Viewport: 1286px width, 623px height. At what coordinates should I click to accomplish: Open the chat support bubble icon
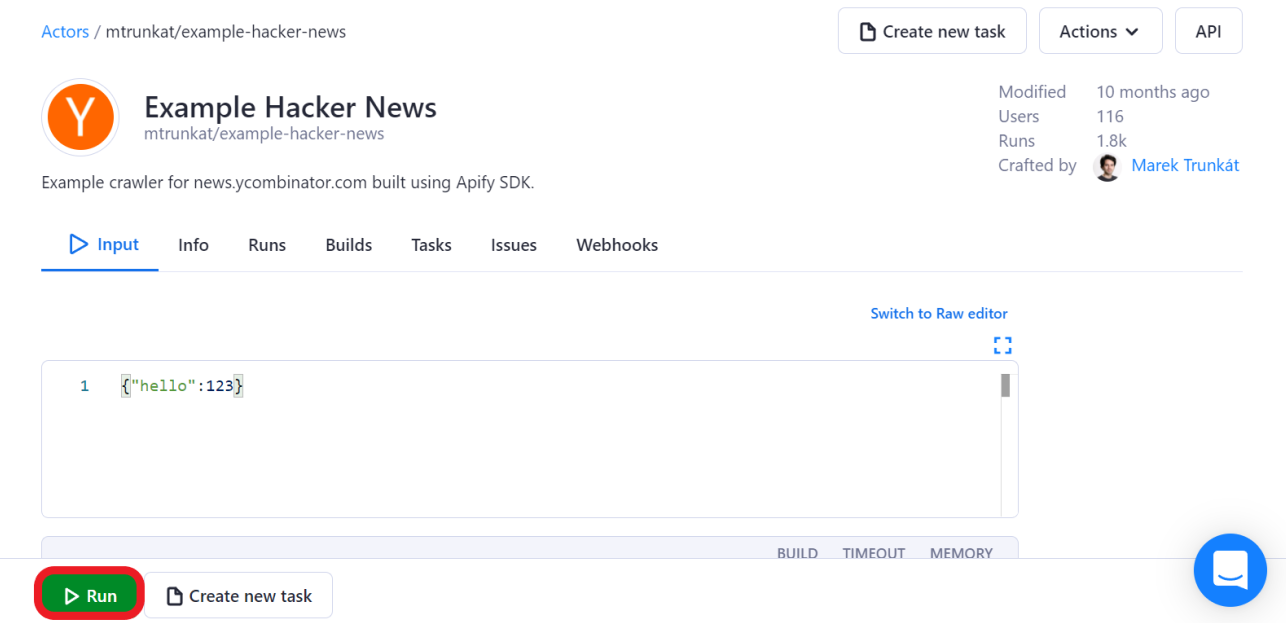[1230, 570]
